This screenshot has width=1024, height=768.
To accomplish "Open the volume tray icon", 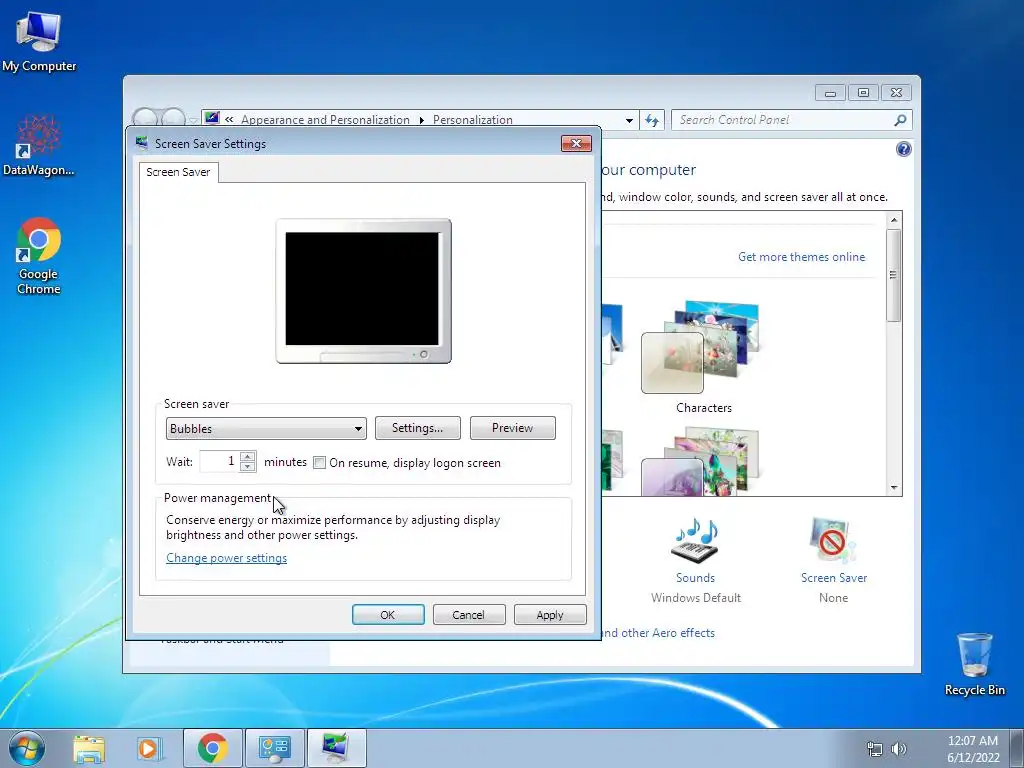I will (x=899, y=749).
